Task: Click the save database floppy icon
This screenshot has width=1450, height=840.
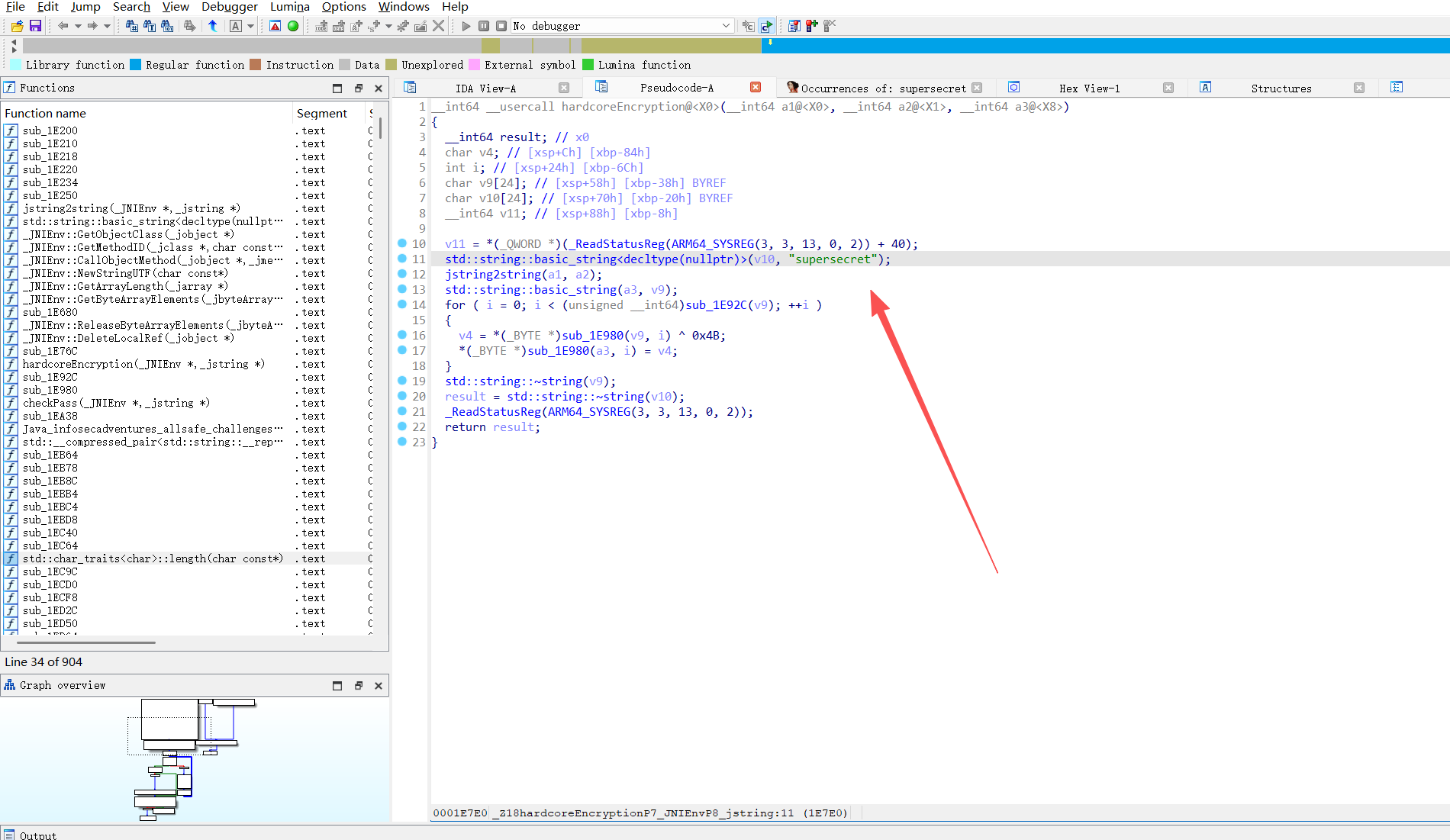Action: pos(35,26)
